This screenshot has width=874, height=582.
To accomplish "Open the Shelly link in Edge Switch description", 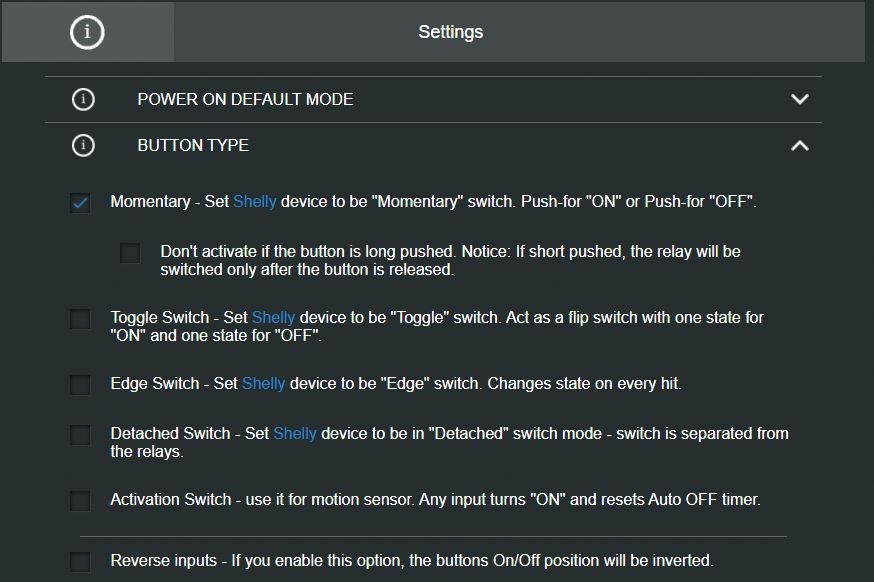I will tap(264, 384).
